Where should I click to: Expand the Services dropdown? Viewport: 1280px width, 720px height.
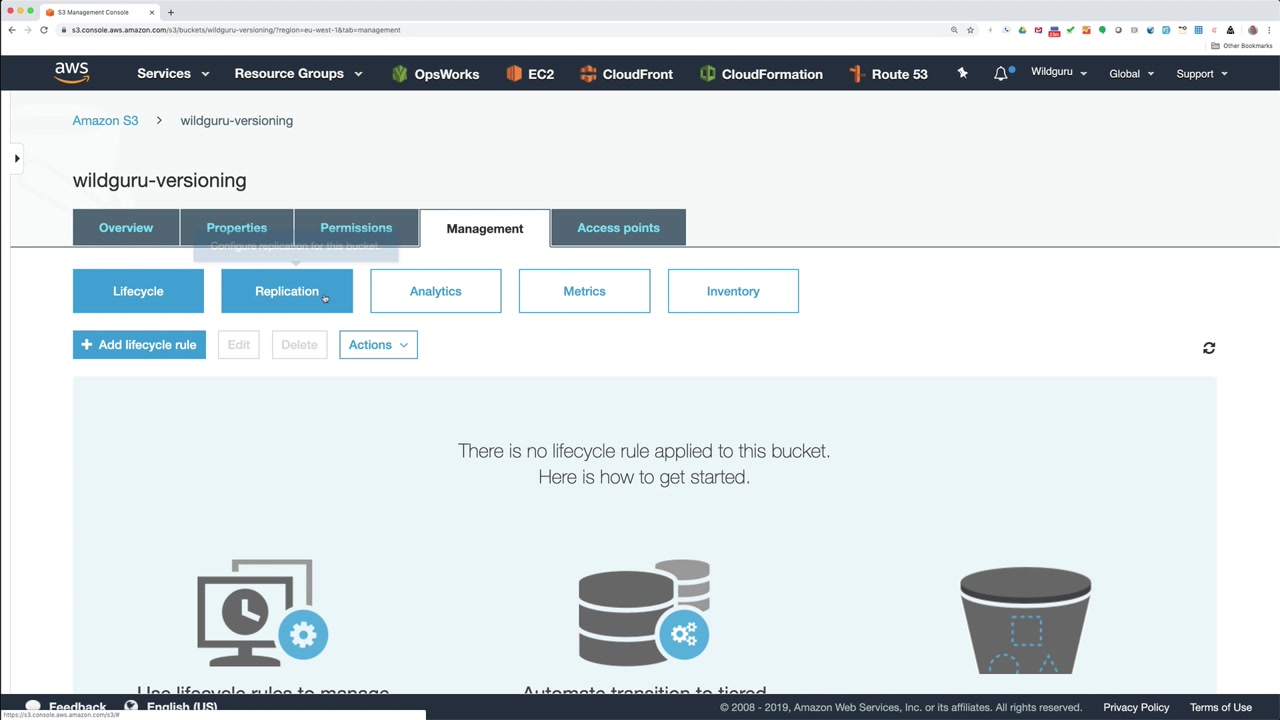pos(173,74)
